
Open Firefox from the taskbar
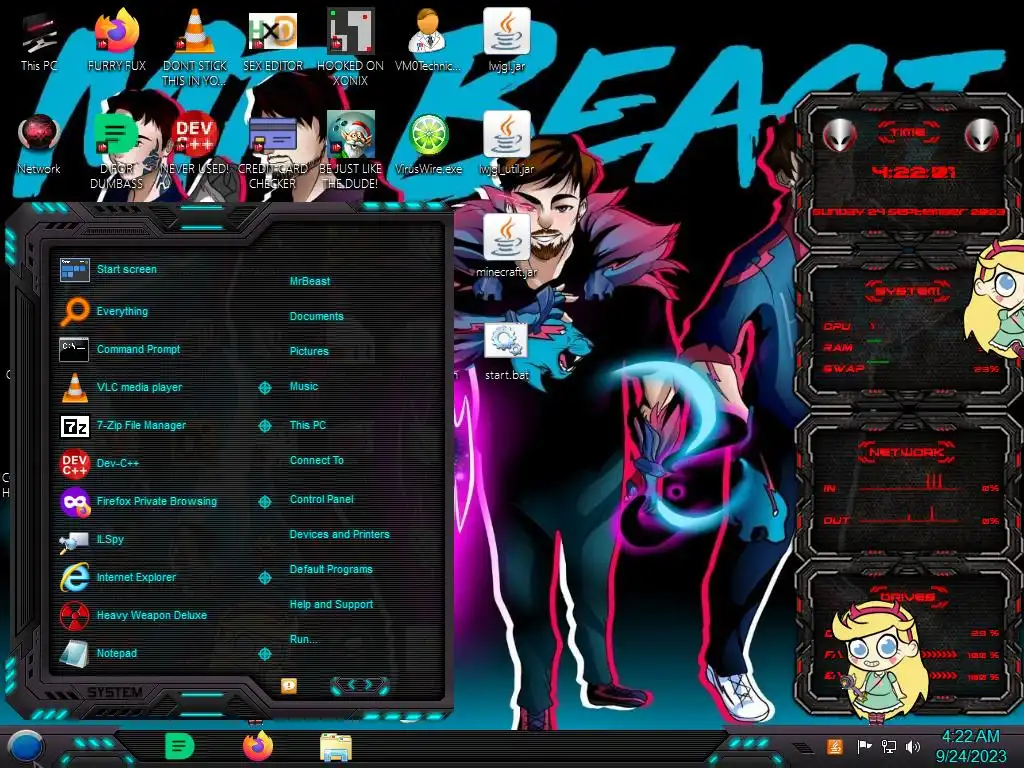(258, 746)
